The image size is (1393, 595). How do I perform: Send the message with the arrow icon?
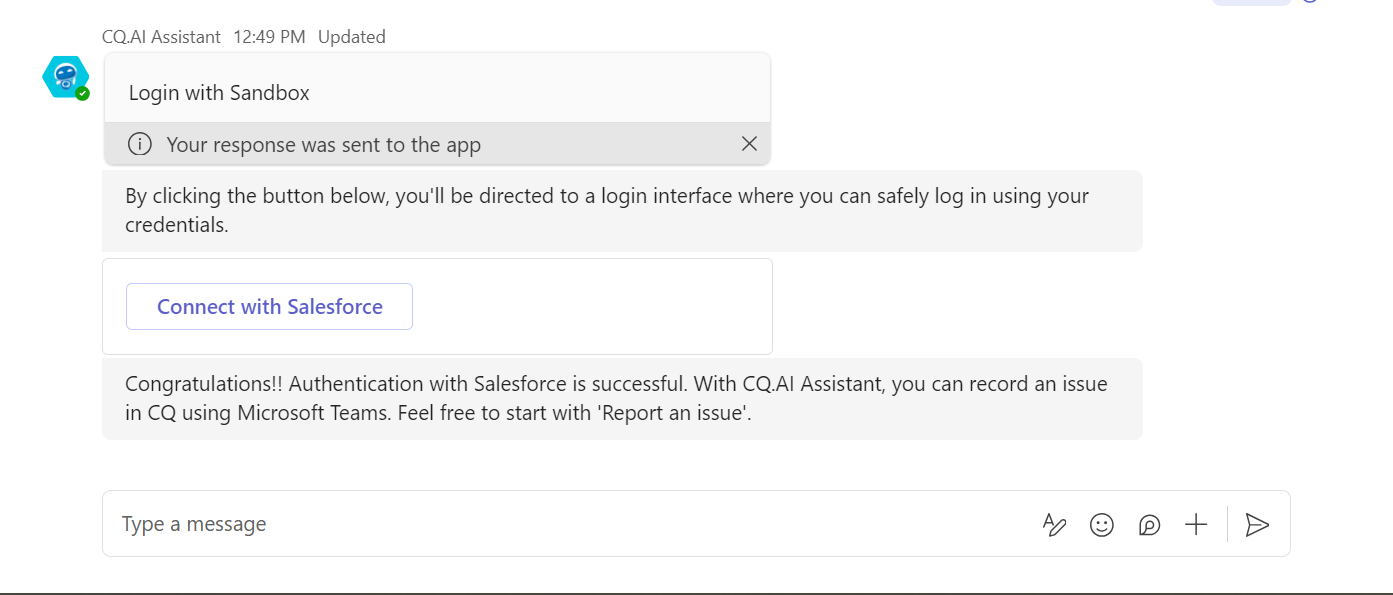point(1257,524)
